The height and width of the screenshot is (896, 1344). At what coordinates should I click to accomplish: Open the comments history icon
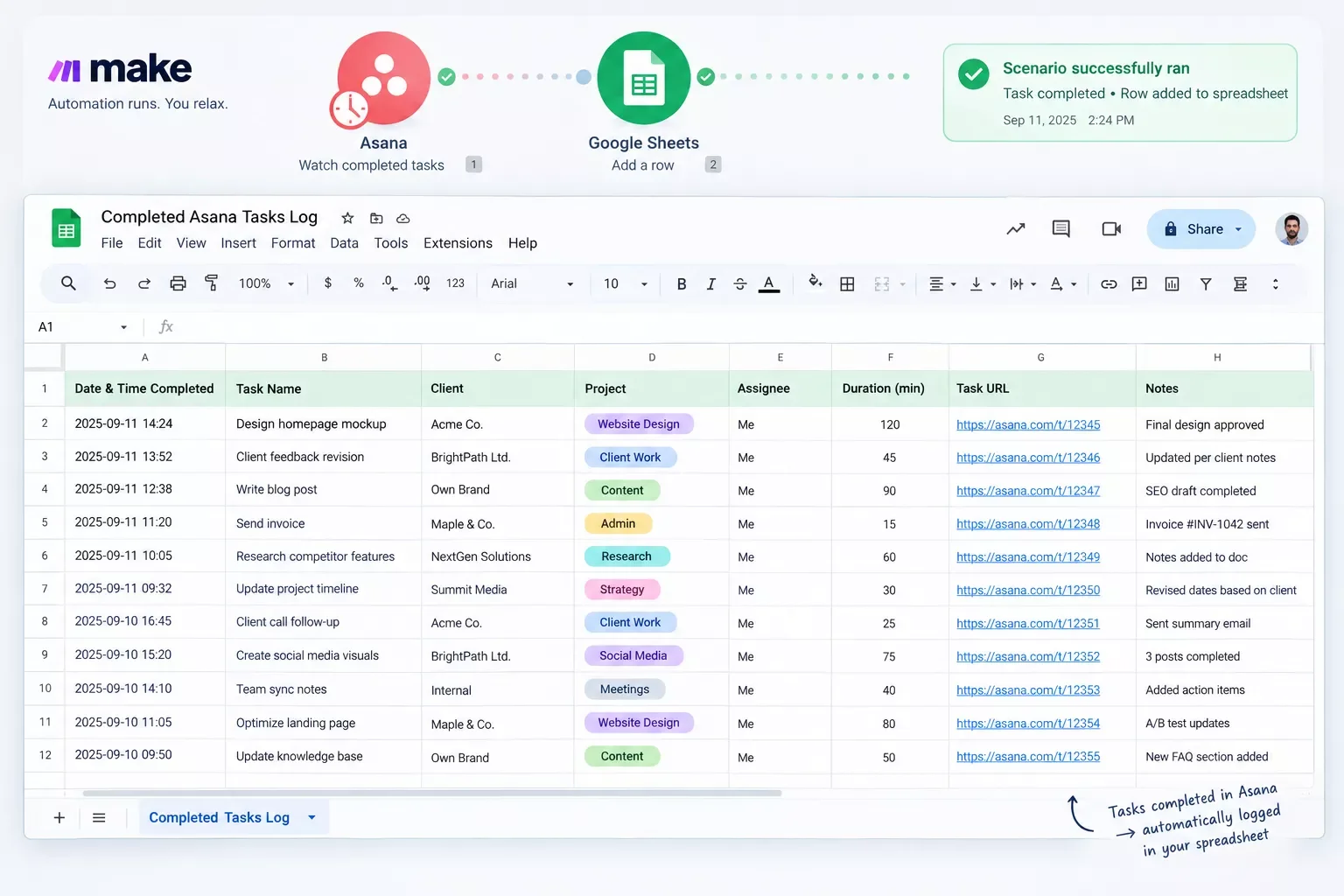1061,229
